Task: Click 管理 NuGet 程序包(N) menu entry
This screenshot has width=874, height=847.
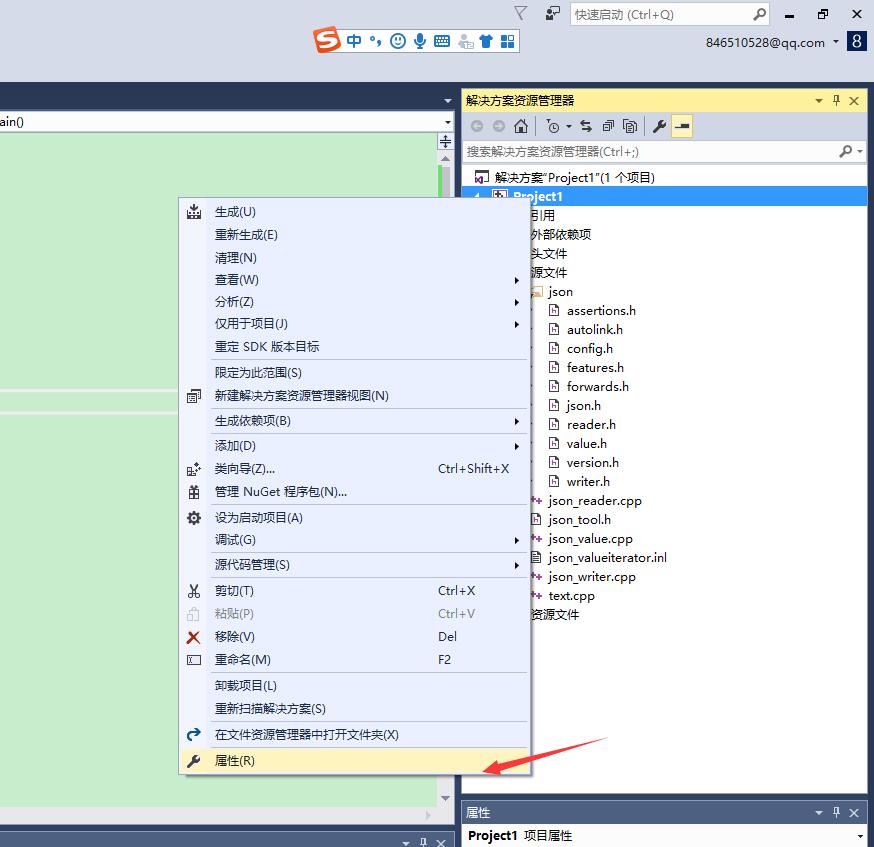Action: point(280,492)
